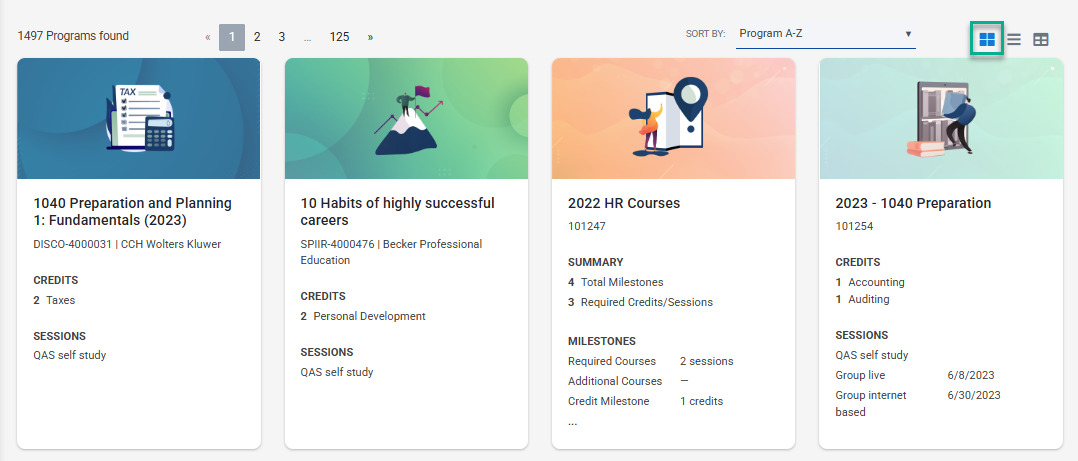Switch to table view layout
Image resolution: width=1078 pixels, height=461 pixels.
pos(1041,39)
